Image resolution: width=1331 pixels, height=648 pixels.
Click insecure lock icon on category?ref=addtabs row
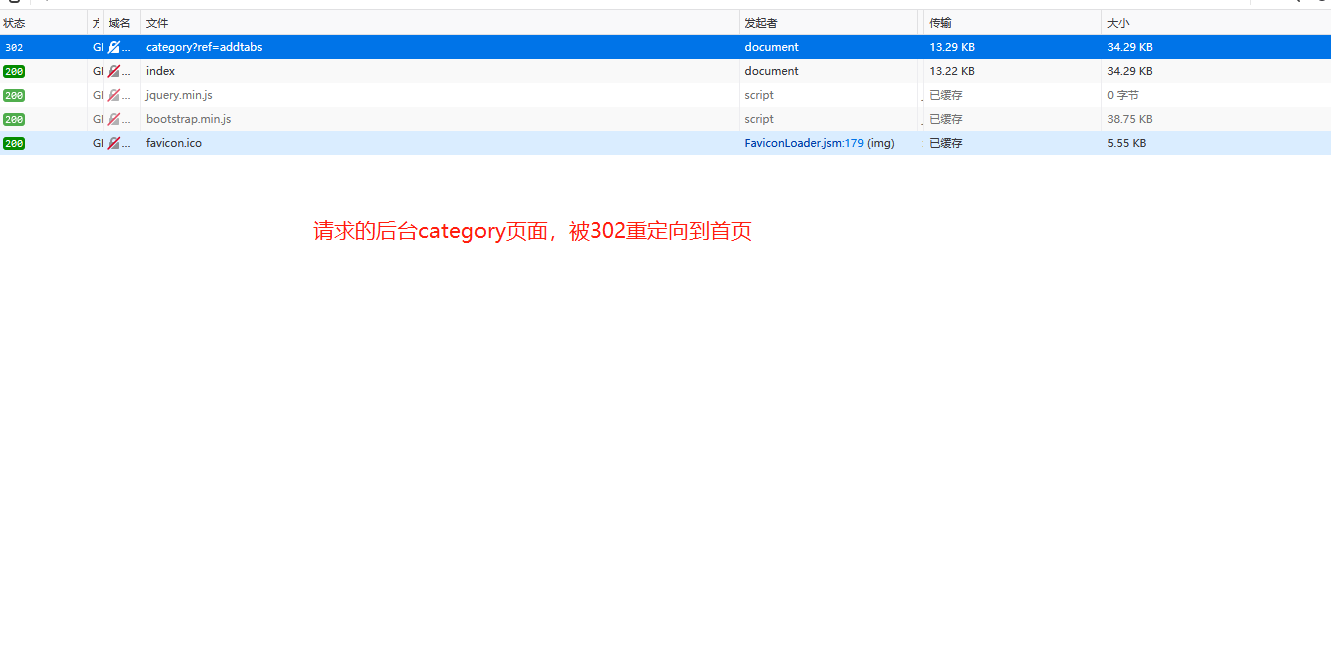[x=114, y=47]
